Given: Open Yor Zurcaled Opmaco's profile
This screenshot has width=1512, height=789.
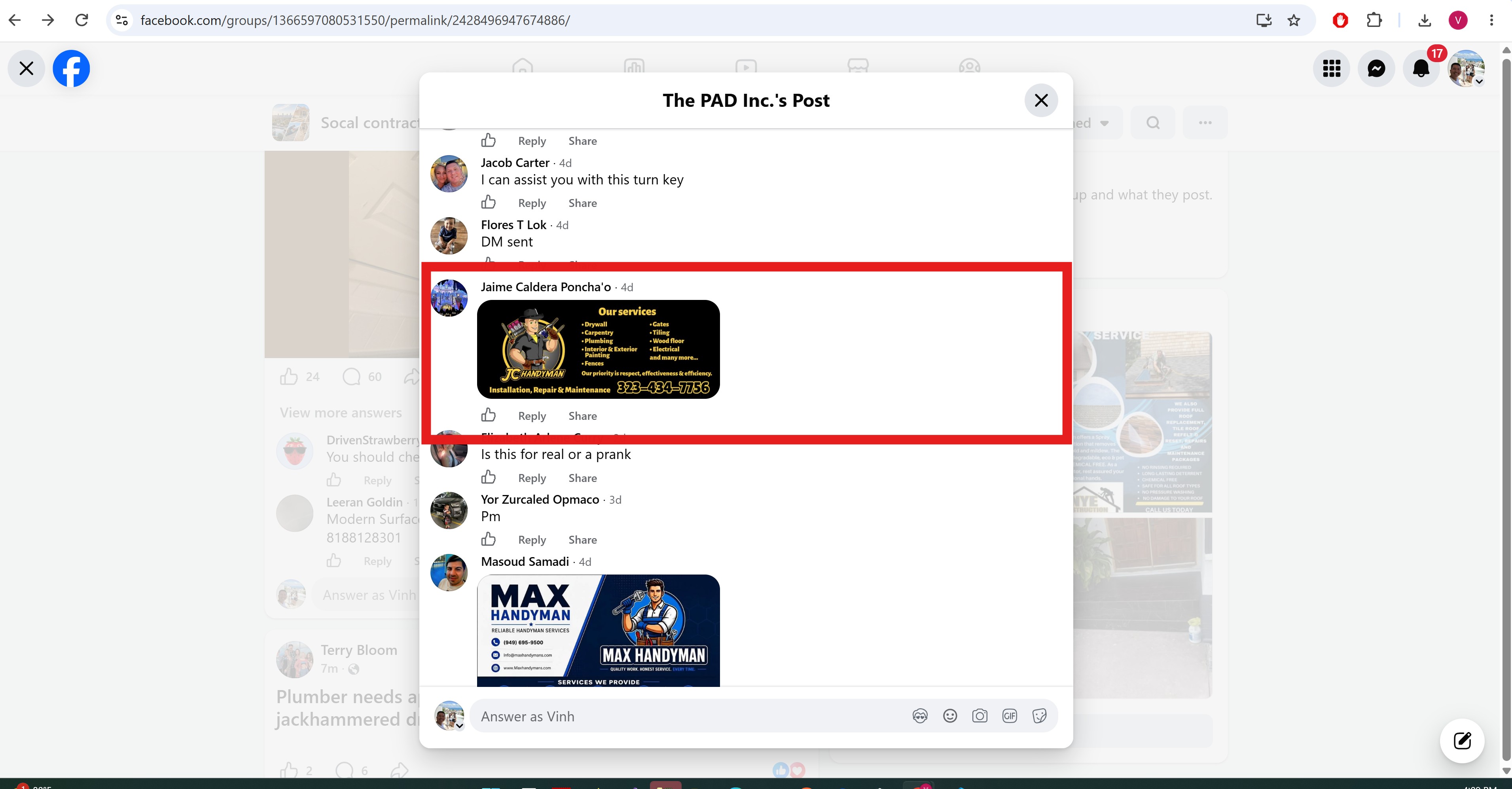Looking at the screenshot, I should (x=540, y=500).
